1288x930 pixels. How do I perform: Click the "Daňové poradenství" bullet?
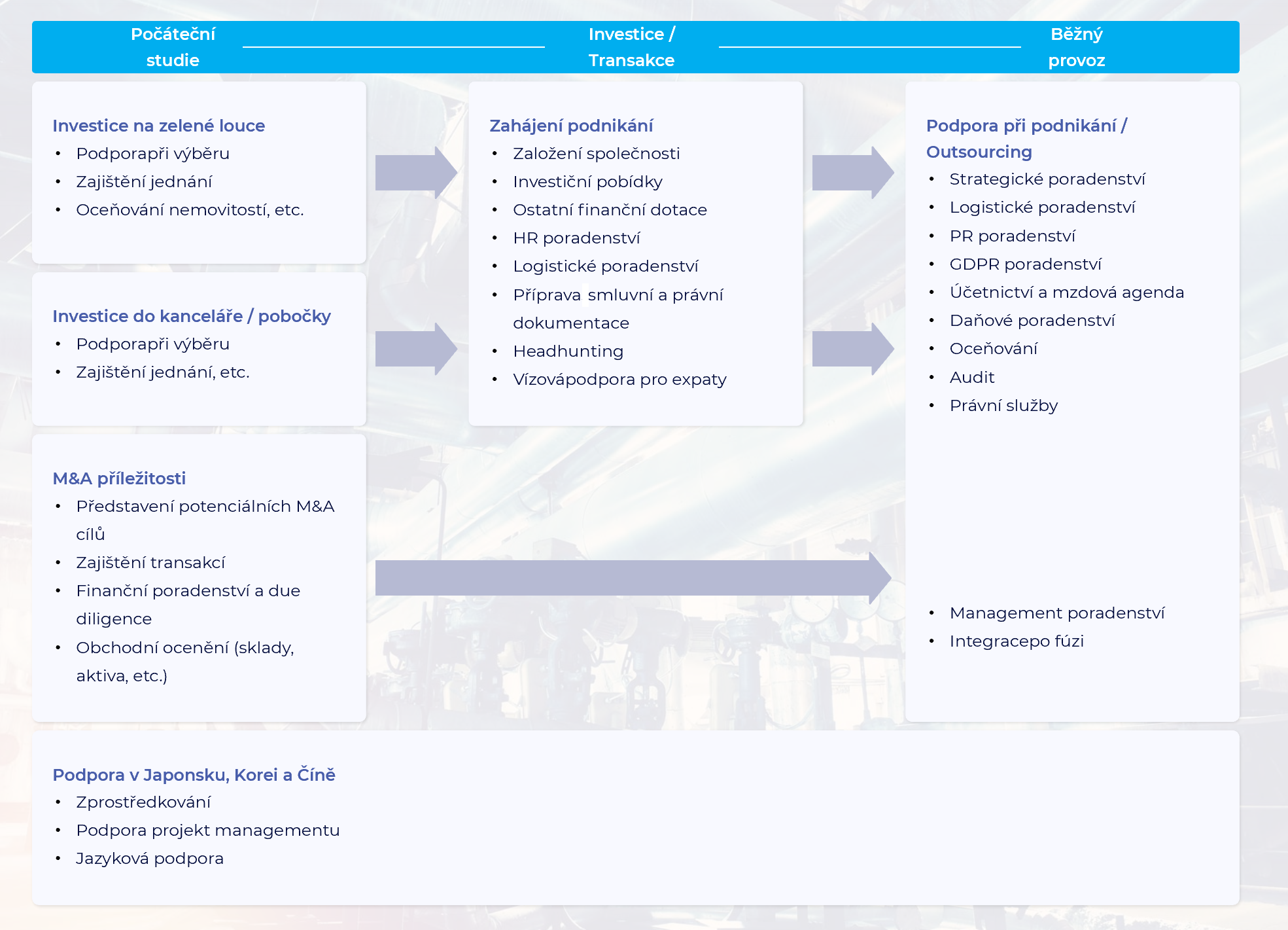coord(1032,321)
